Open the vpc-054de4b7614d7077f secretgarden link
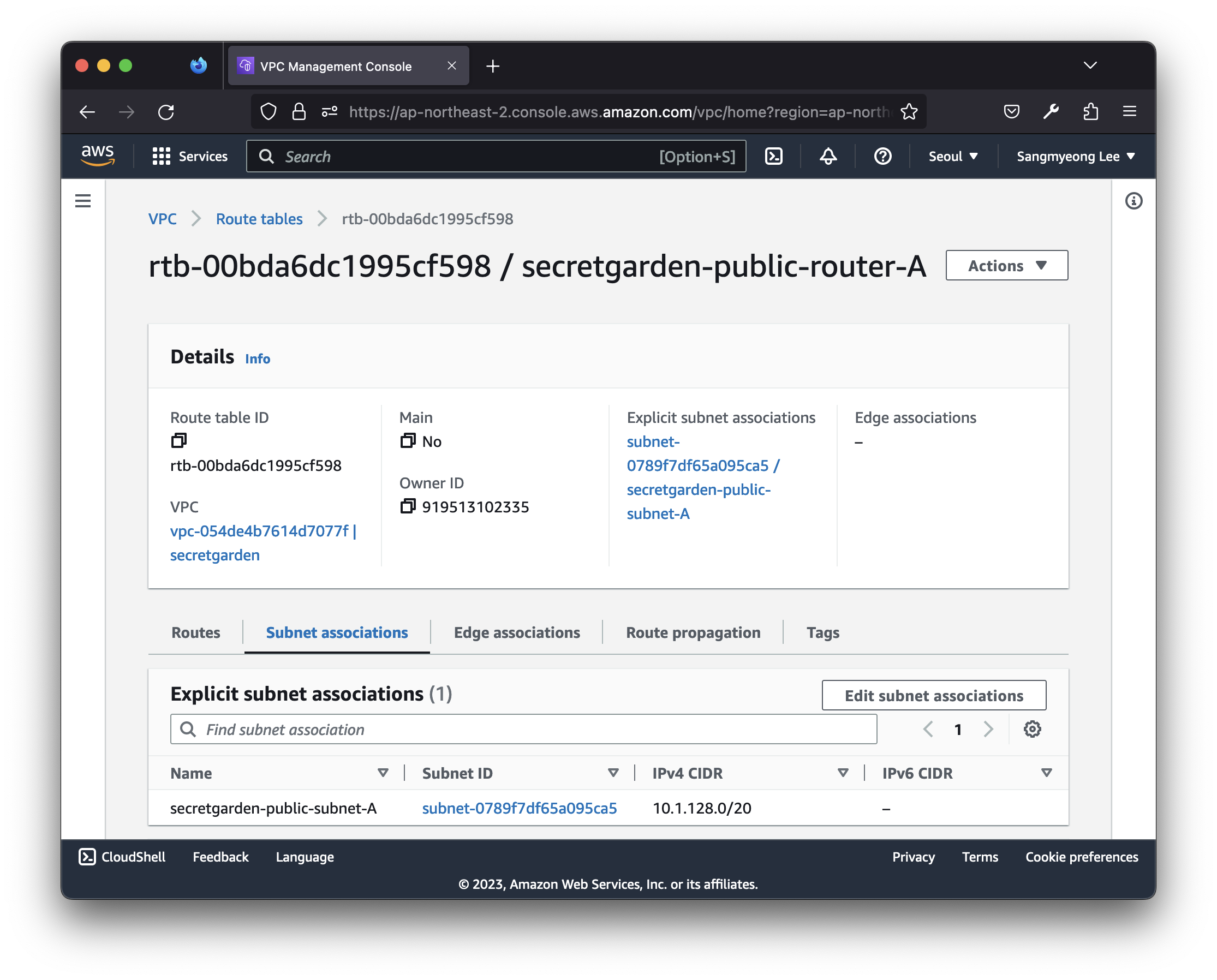 263,542
